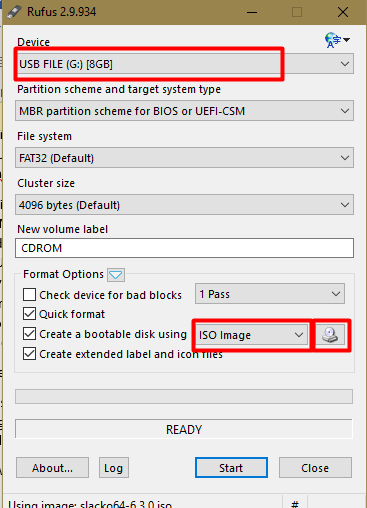
Task: Uncheck Create extended label and icon files
Action: (x=30, y=354)
